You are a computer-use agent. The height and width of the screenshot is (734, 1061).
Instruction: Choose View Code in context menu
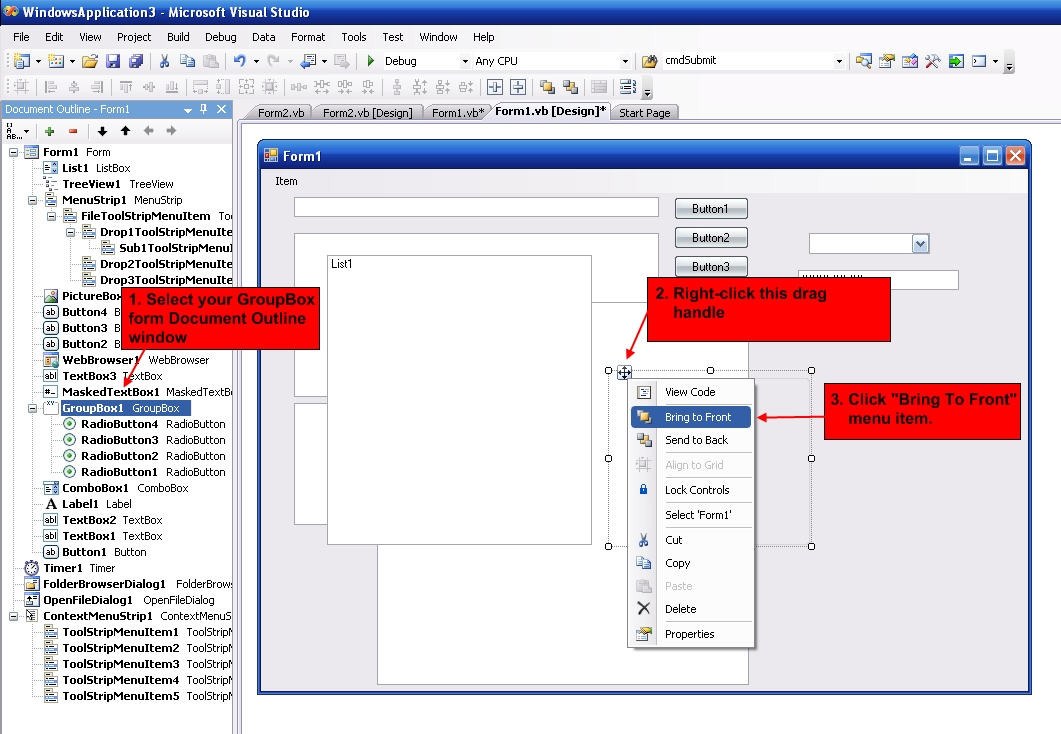691,392
